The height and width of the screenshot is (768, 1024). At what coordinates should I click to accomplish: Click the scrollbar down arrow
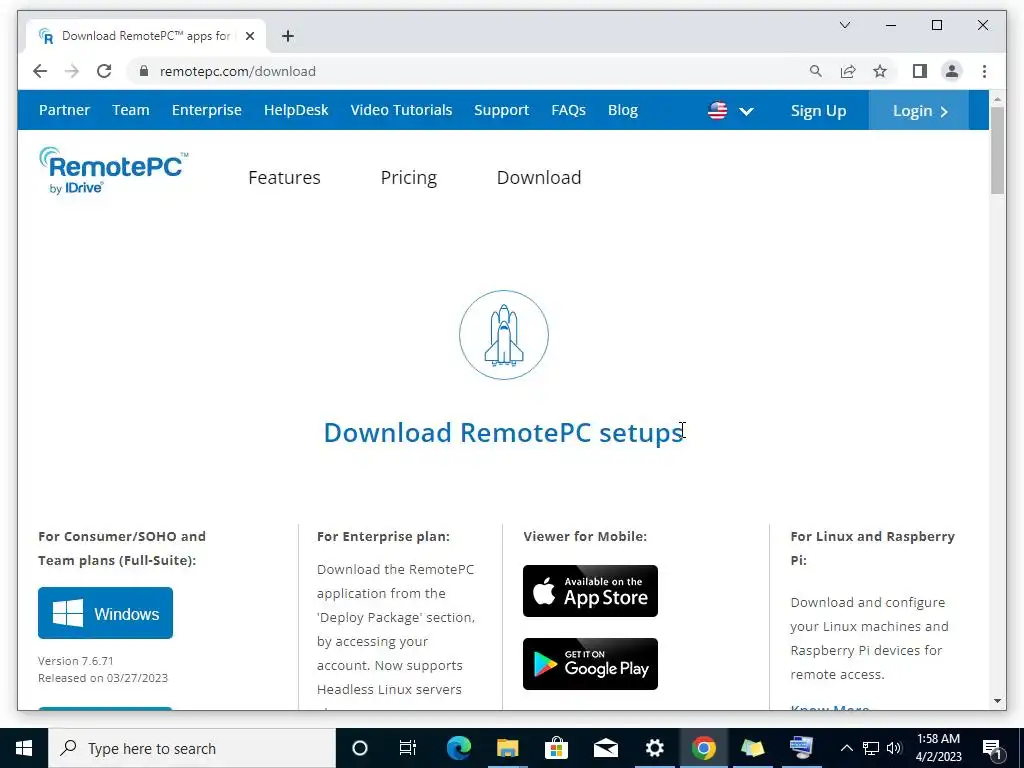point(997,701)
